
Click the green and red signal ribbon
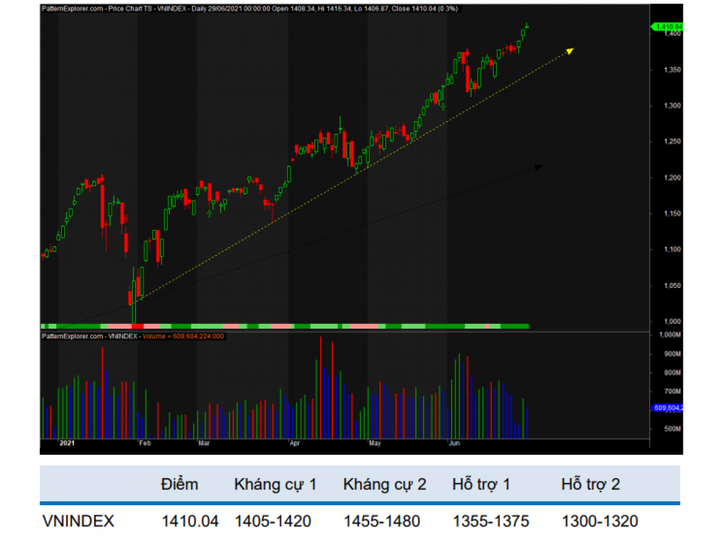pyautogui.click(x=285, y=326)
